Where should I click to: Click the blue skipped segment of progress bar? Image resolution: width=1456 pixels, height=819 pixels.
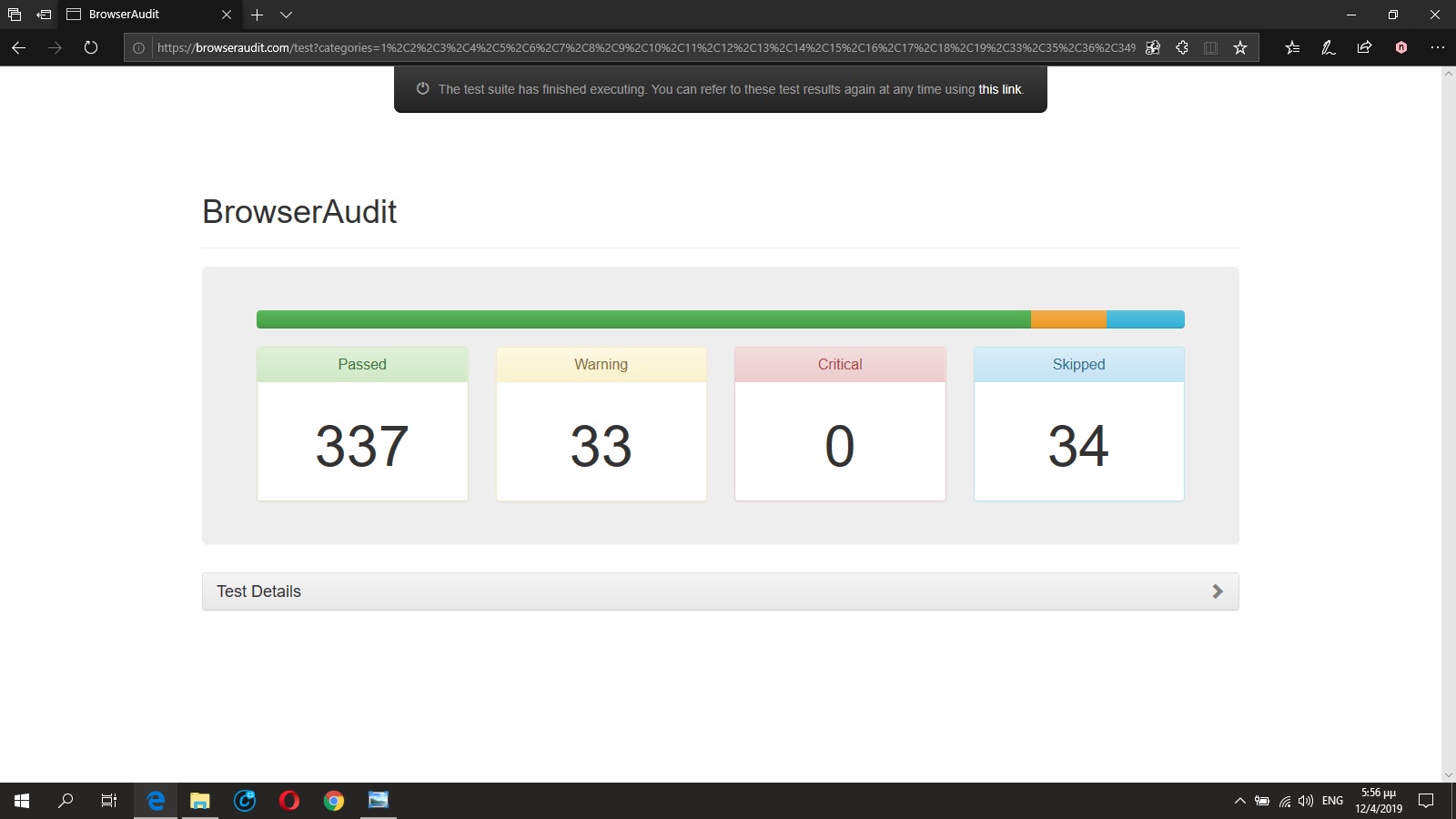point(1146,319)
